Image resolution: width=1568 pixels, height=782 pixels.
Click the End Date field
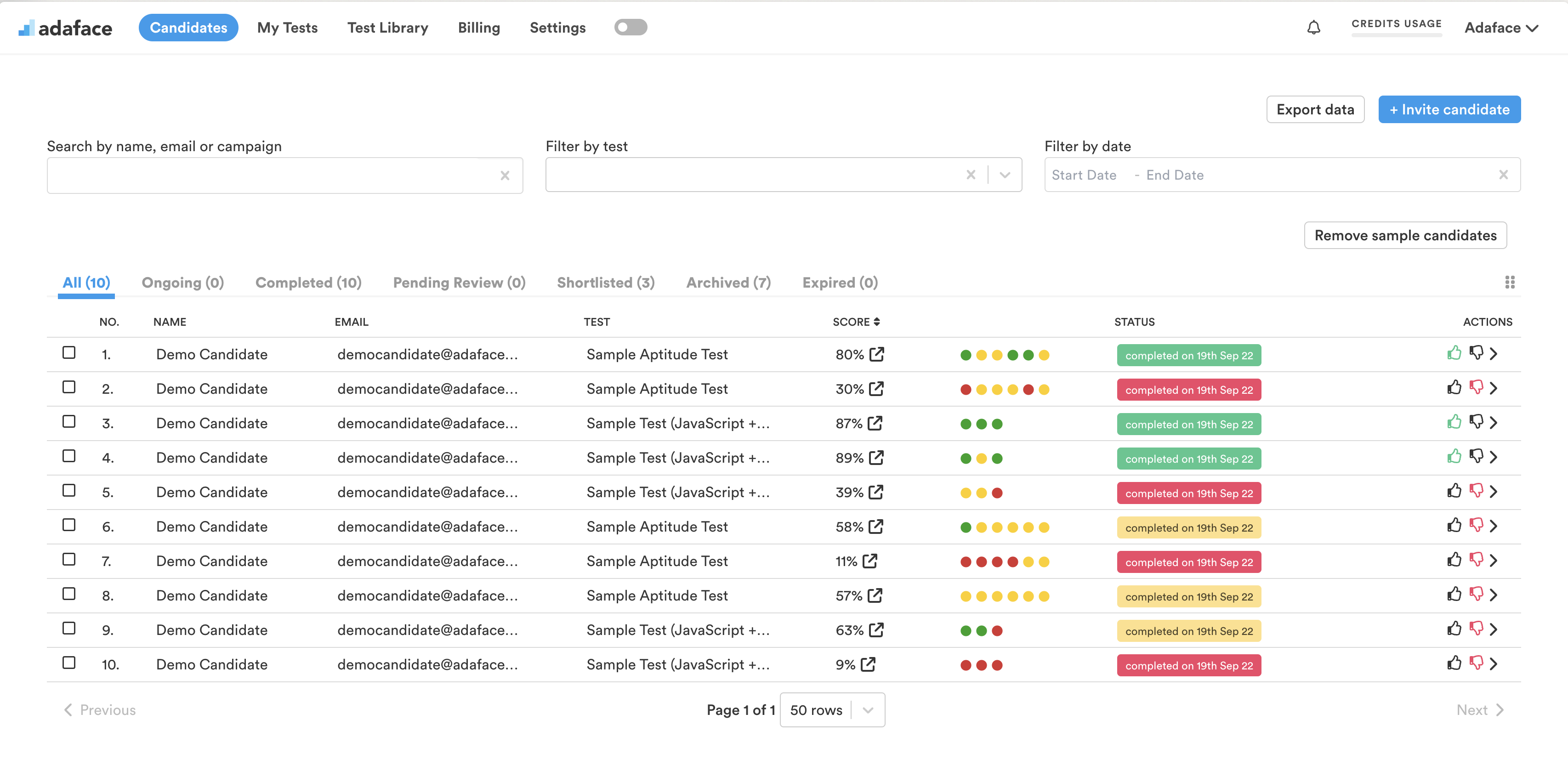[x=1175, y=175]
